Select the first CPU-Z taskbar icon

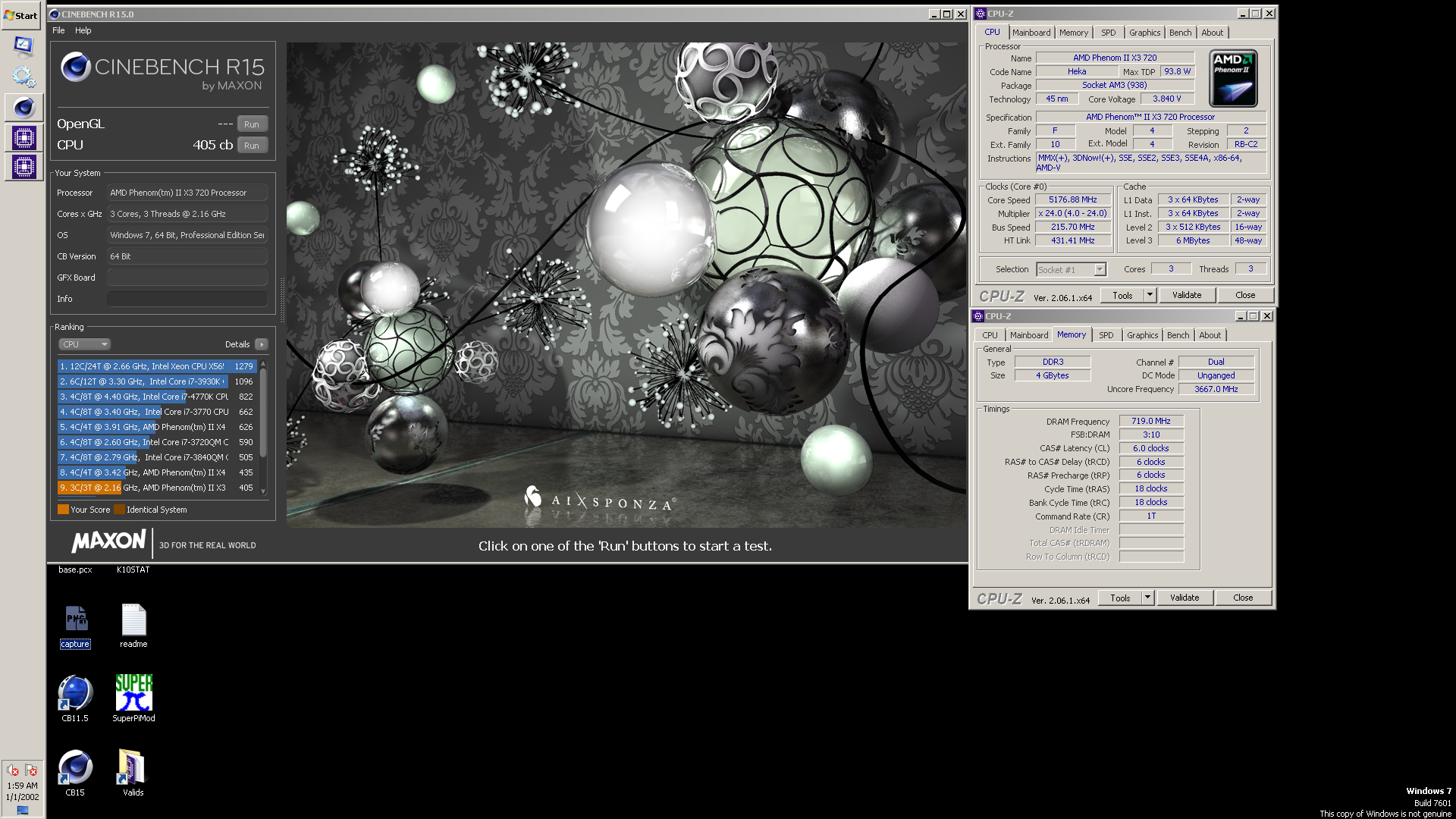(24, 137)
